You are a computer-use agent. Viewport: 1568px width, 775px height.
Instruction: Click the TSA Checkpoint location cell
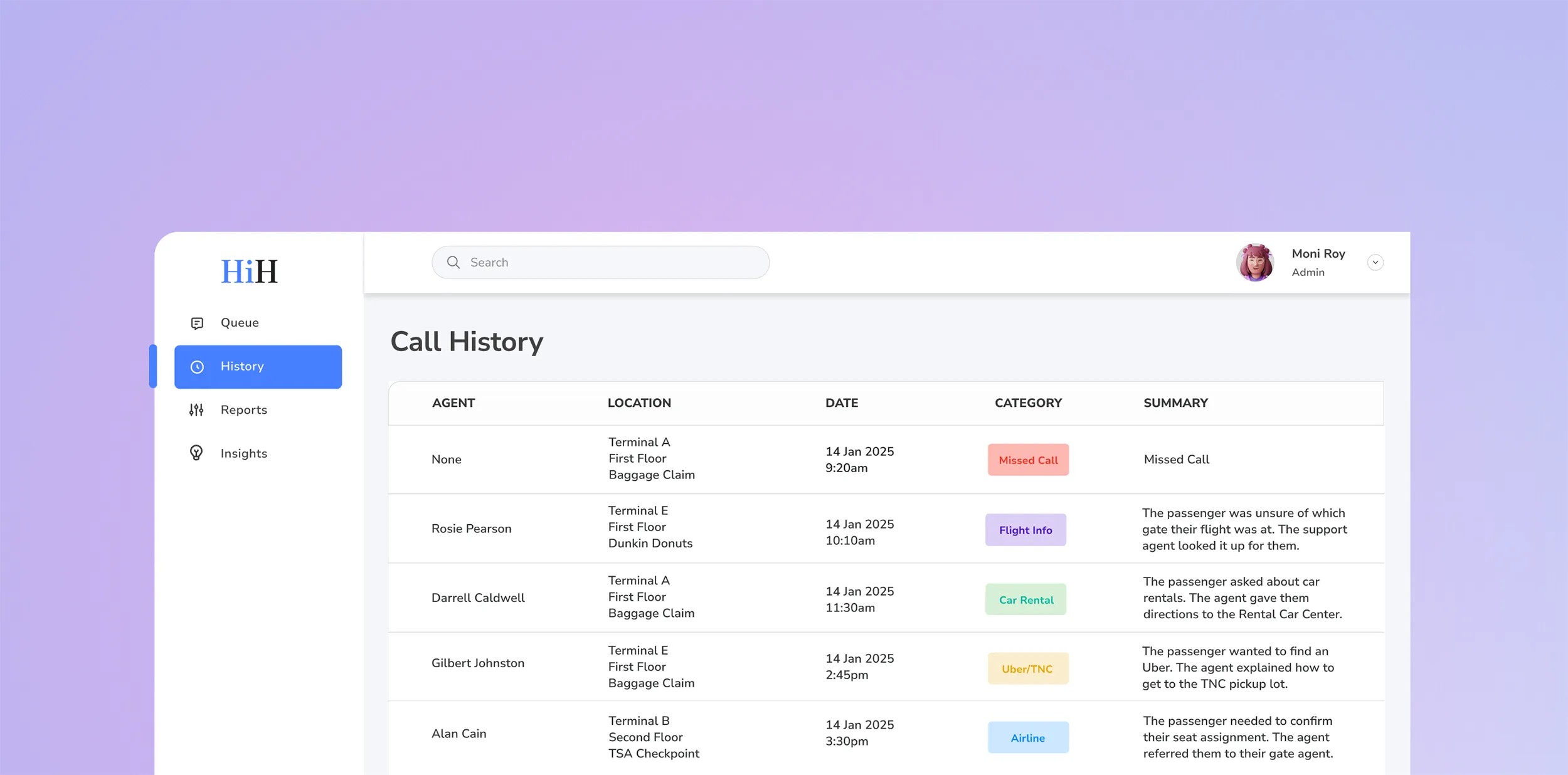654,737
